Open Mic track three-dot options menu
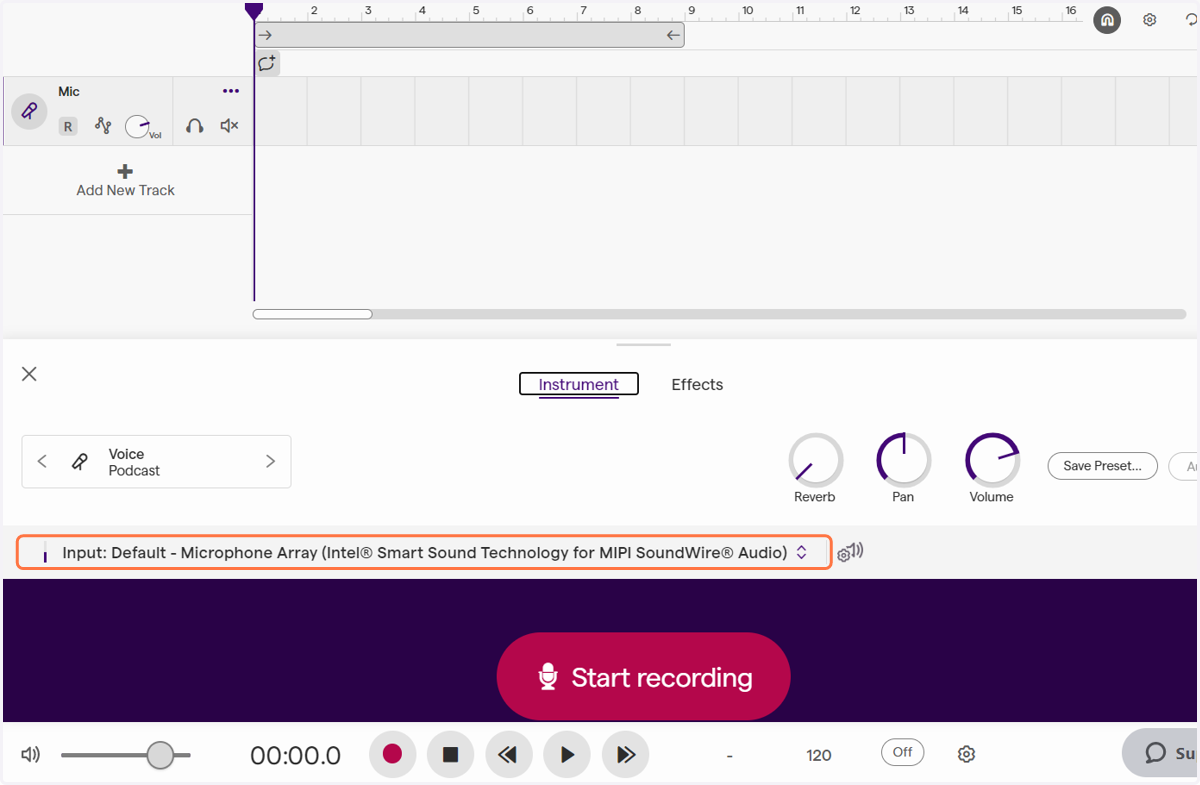This screenshot has width=1200, height=785. pos(231,91)
